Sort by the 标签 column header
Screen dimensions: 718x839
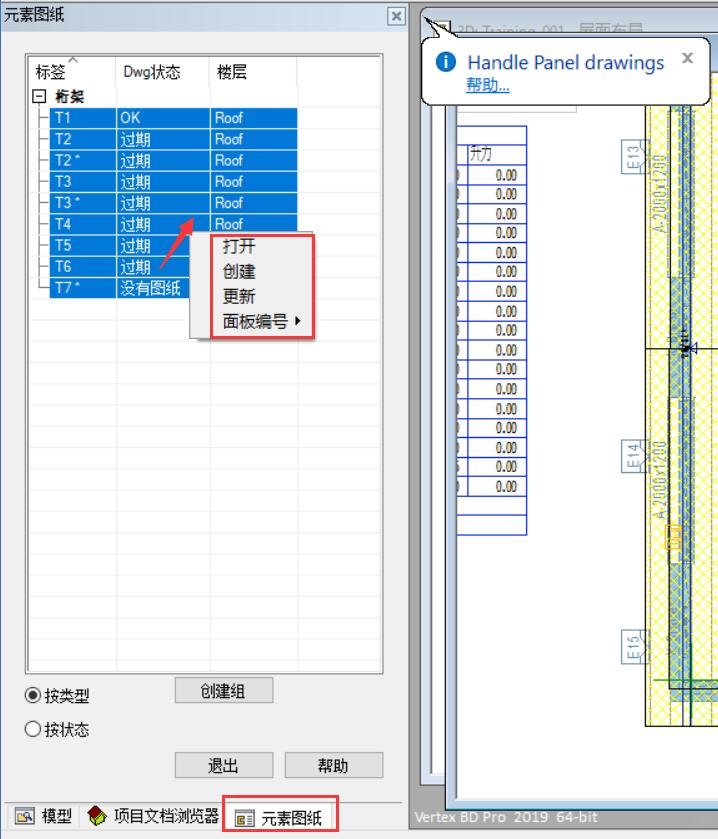coord(71,71)
